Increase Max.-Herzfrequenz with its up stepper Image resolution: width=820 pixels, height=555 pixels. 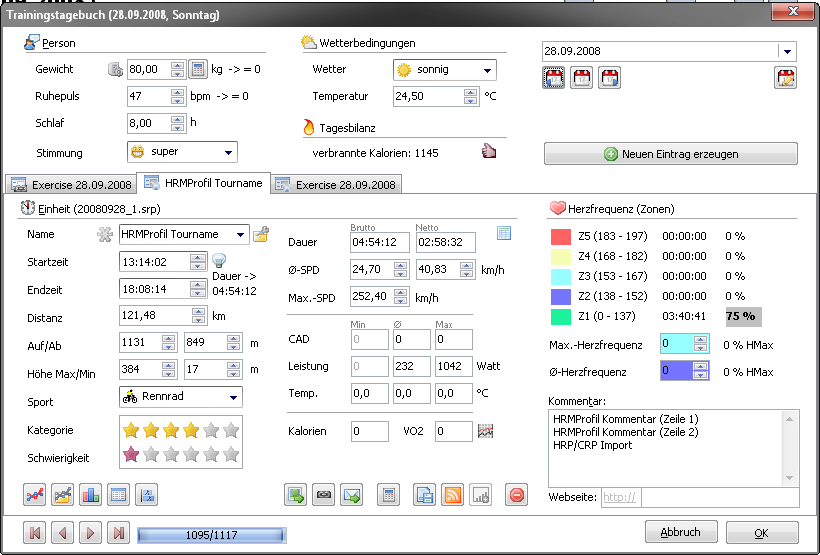tap(700, 340)
